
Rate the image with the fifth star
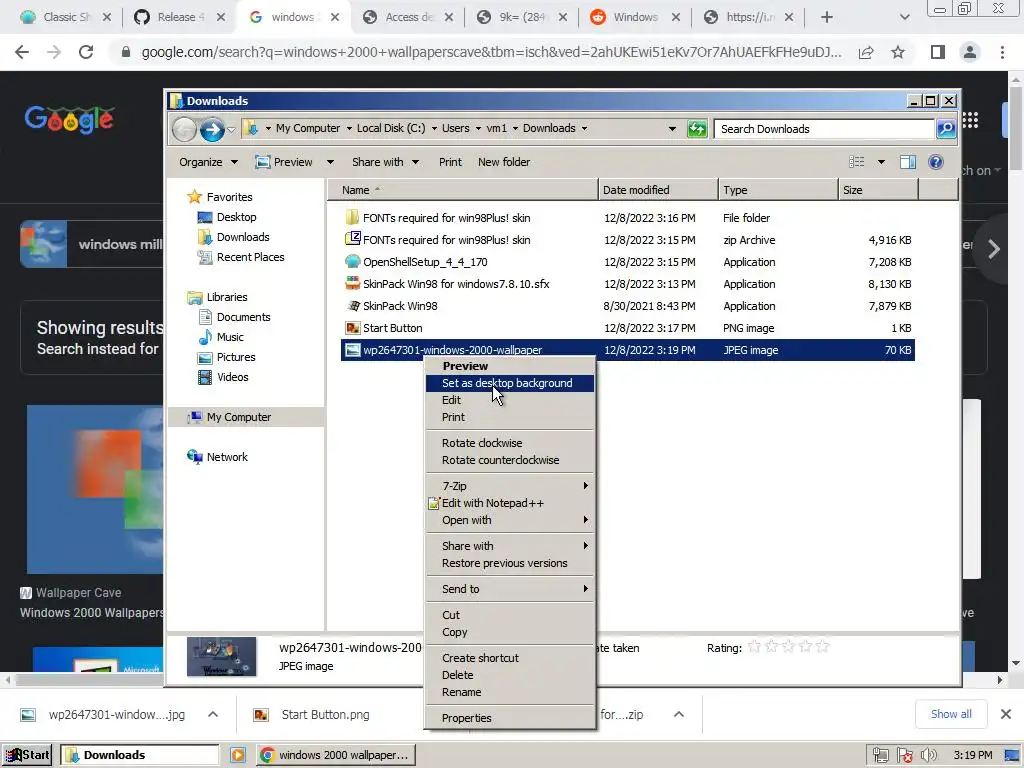point(823,647)
